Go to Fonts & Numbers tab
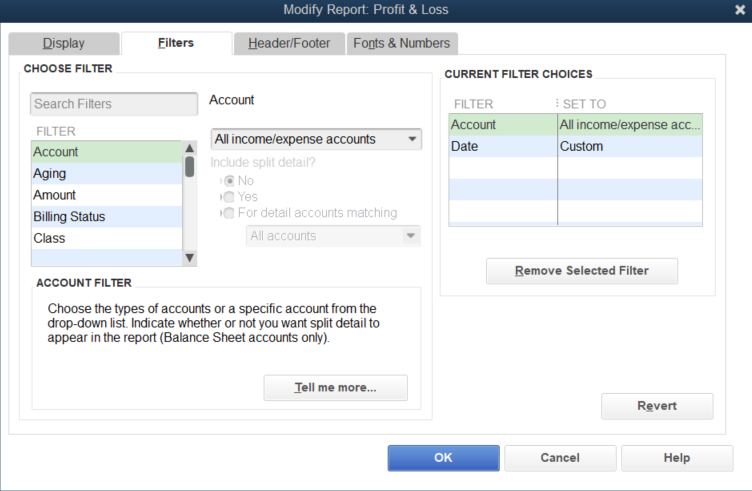This screenshot has width=752, height=491. click(403, 44)
